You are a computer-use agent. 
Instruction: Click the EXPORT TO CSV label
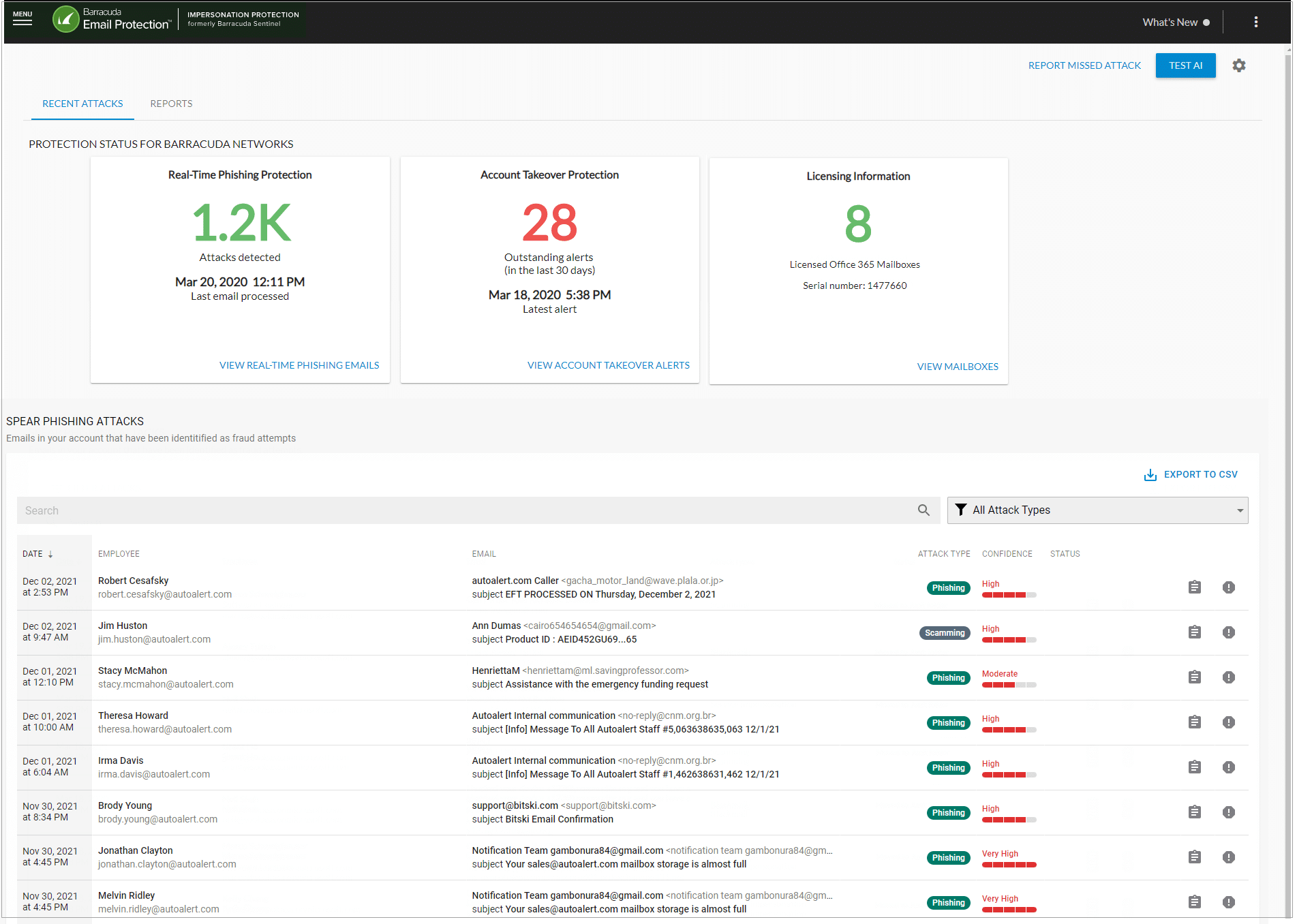[x=1200, y=474]
